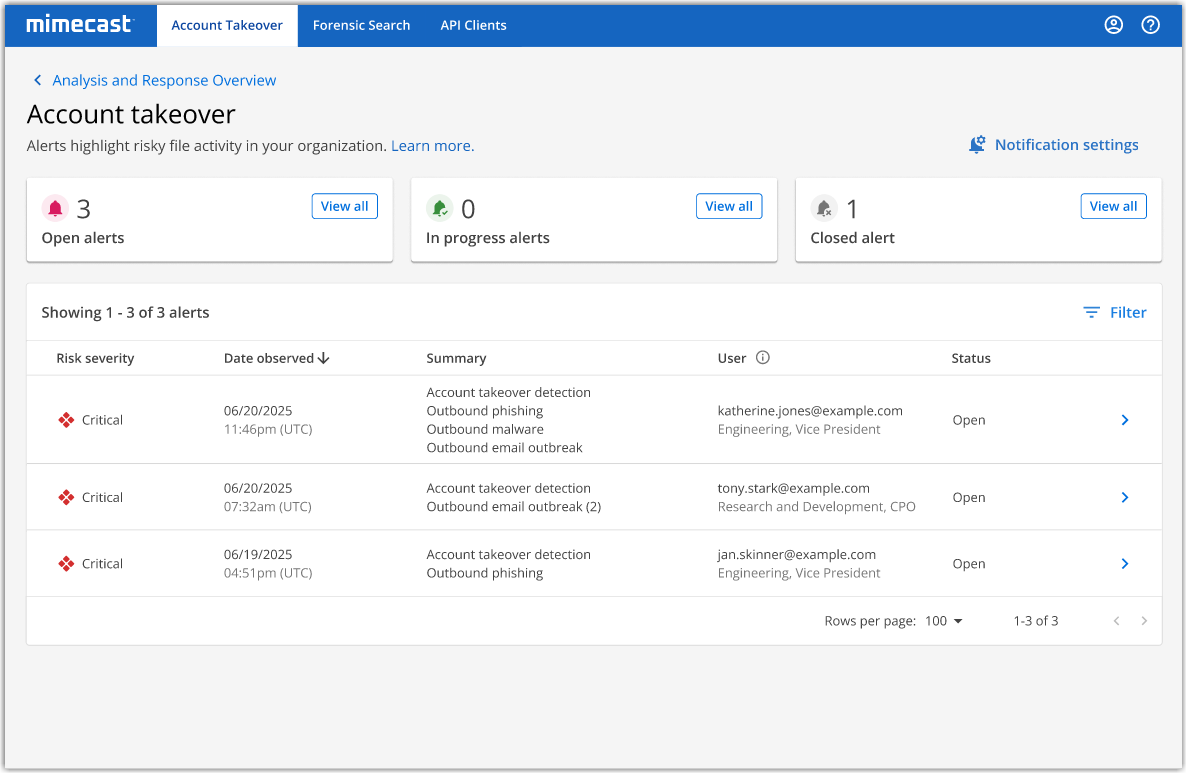This screenshot has width=1187, height=774.
Task: Open the Filter panel
Action: [1114, 313]
